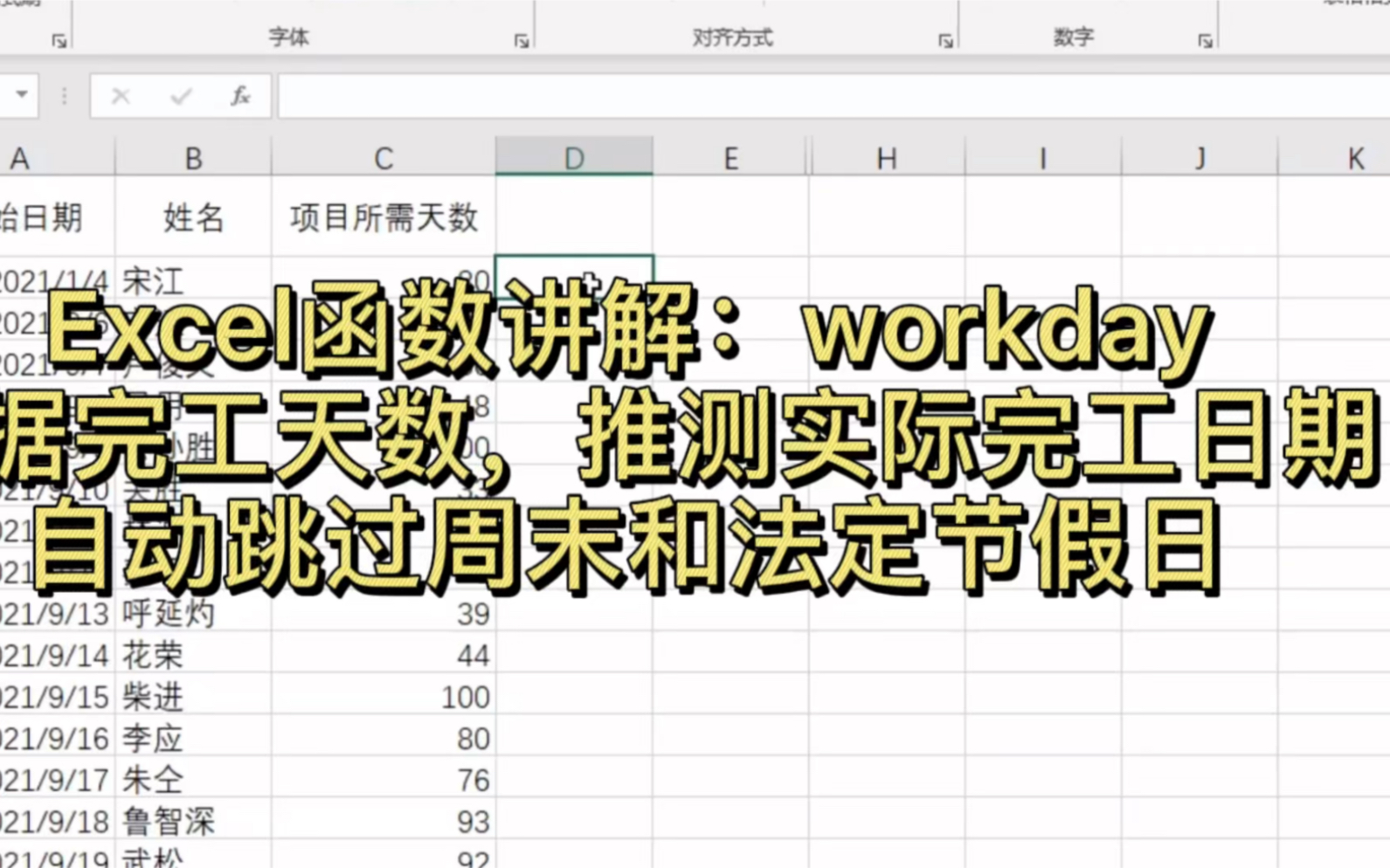Select column B header

click(x=193, y=158)
